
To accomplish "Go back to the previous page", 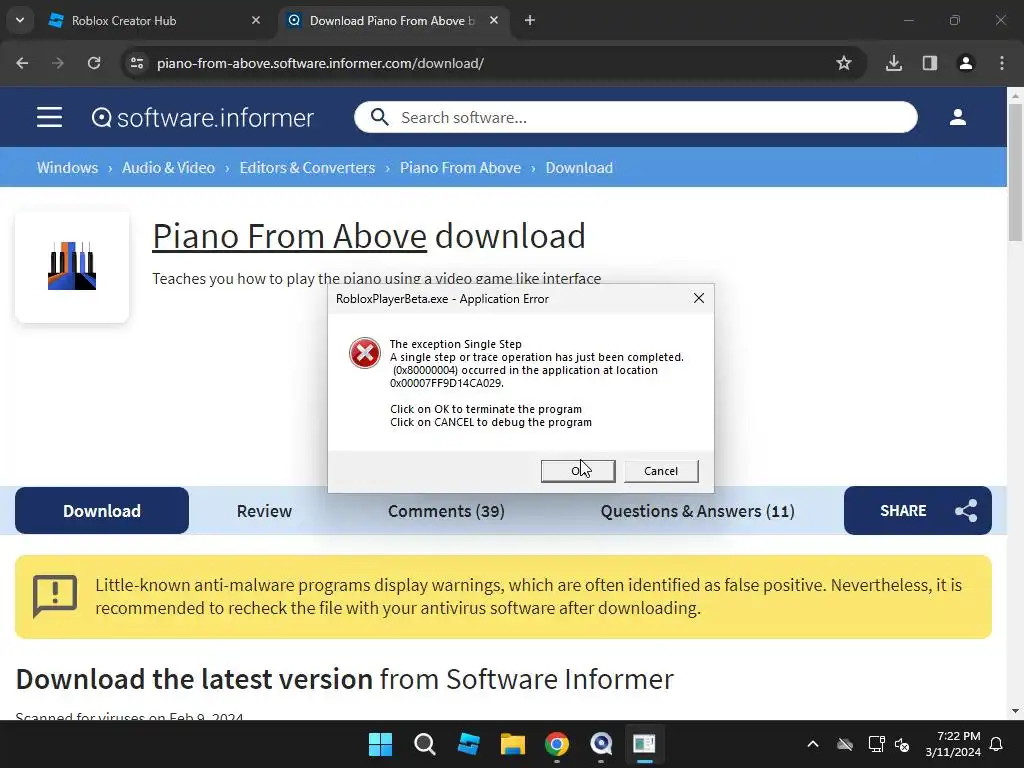I will [x=22, y=63].
